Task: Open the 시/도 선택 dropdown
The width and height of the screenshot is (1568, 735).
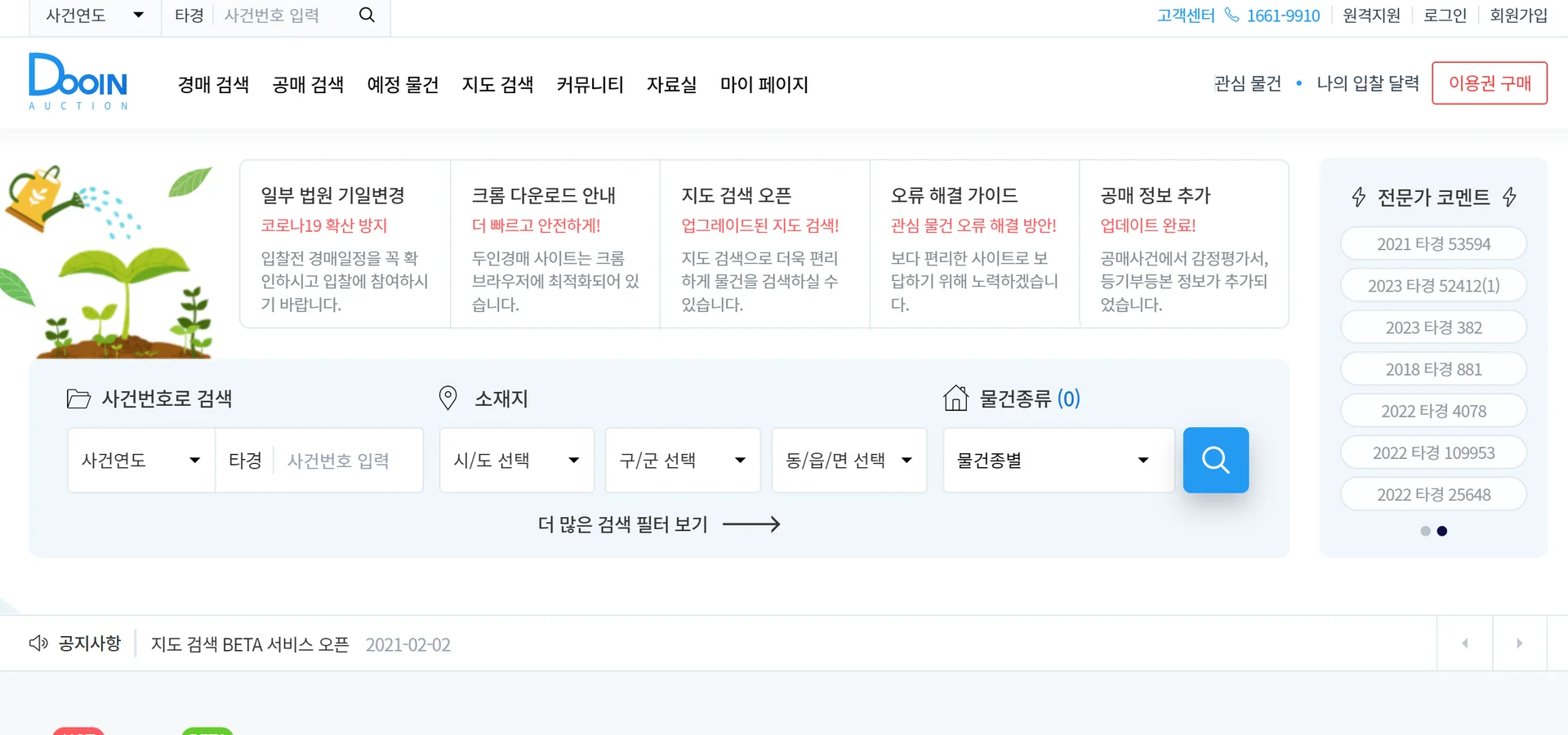Action: 516,461
